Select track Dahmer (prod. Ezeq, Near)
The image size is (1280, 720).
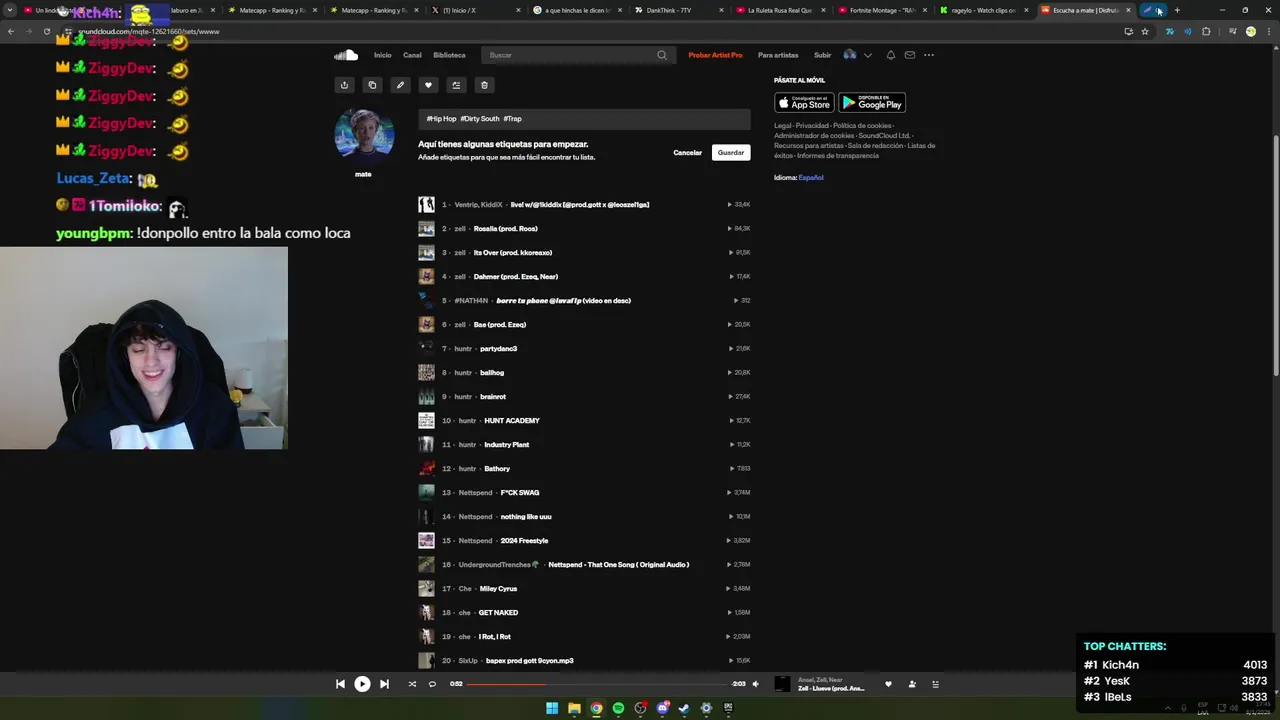coord(516,277)
